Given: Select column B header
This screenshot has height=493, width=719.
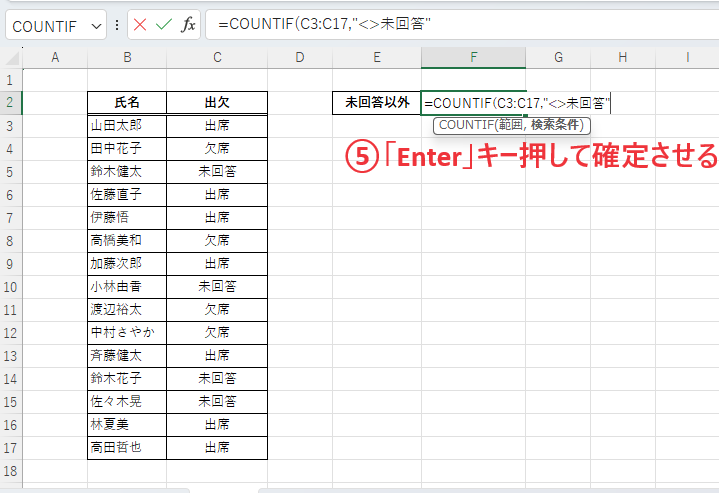Looking at the screenshot, I should 127,58.
